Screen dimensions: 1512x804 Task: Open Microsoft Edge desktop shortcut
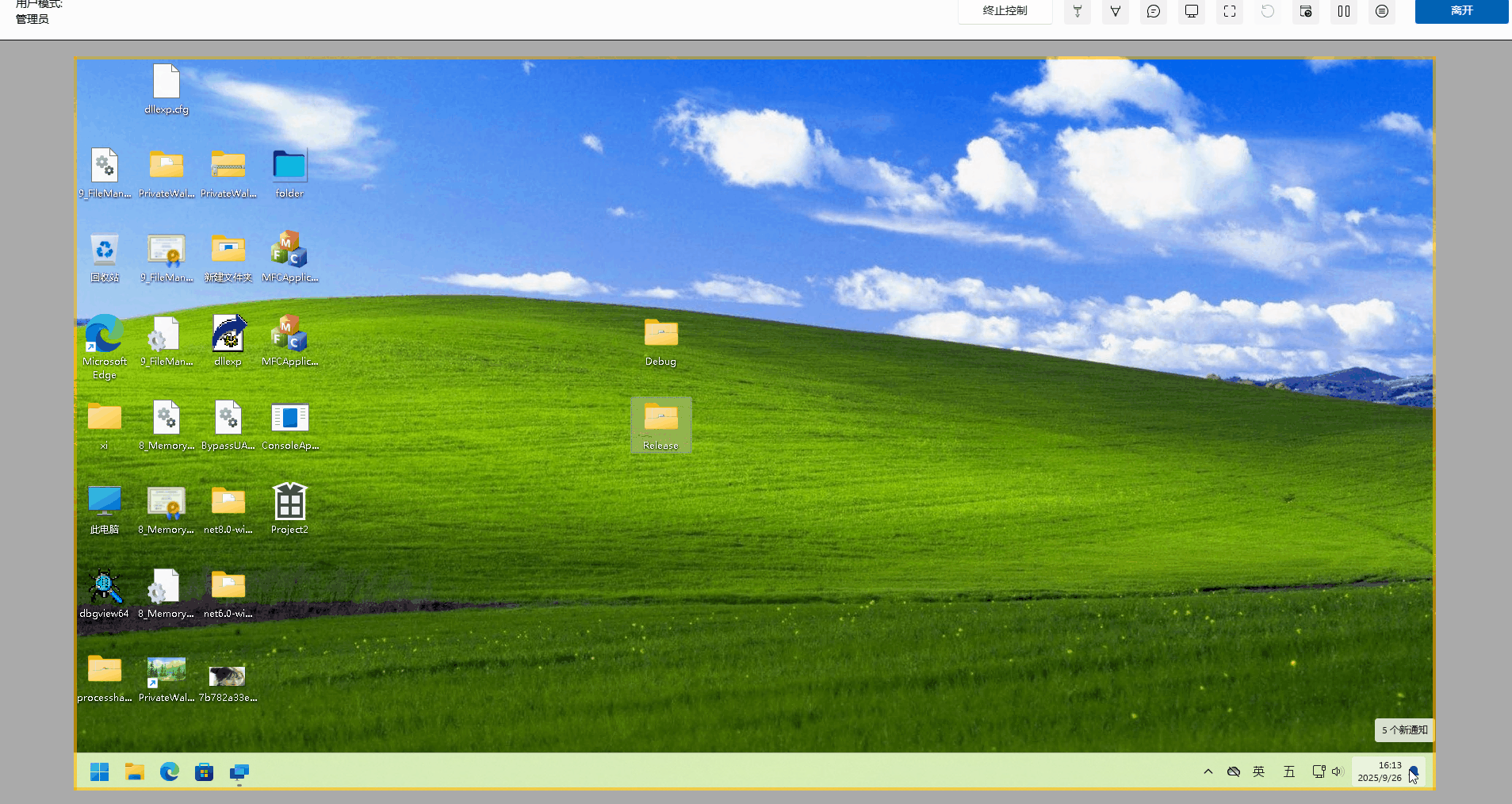pyautogui.click(x=105, y=347)
